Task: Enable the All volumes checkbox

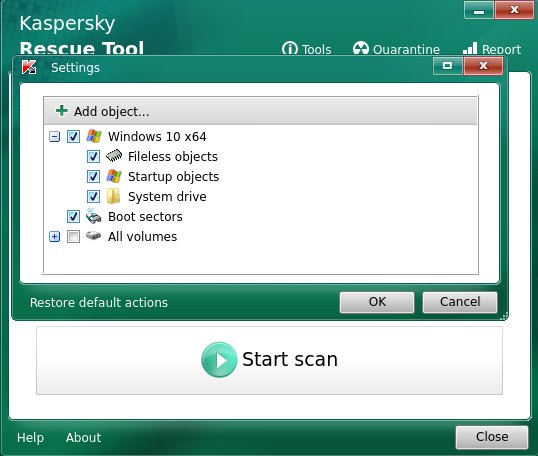Action: 73,236
